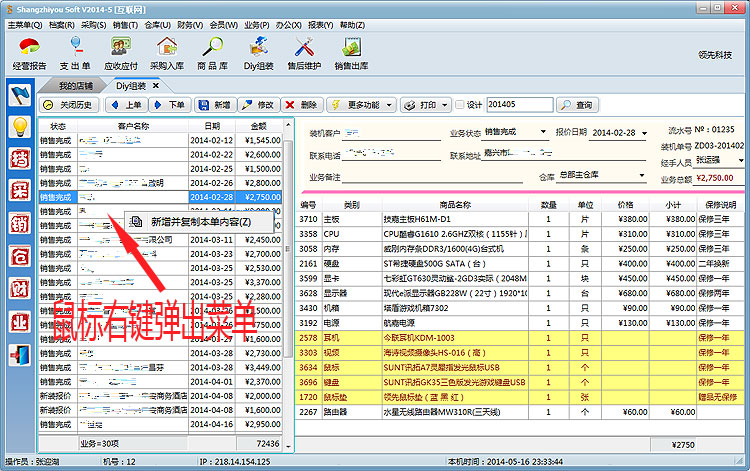Viewport: 750px width, 471px height.
Task: Click the 商品名称 column header
Action: point(455,205)
